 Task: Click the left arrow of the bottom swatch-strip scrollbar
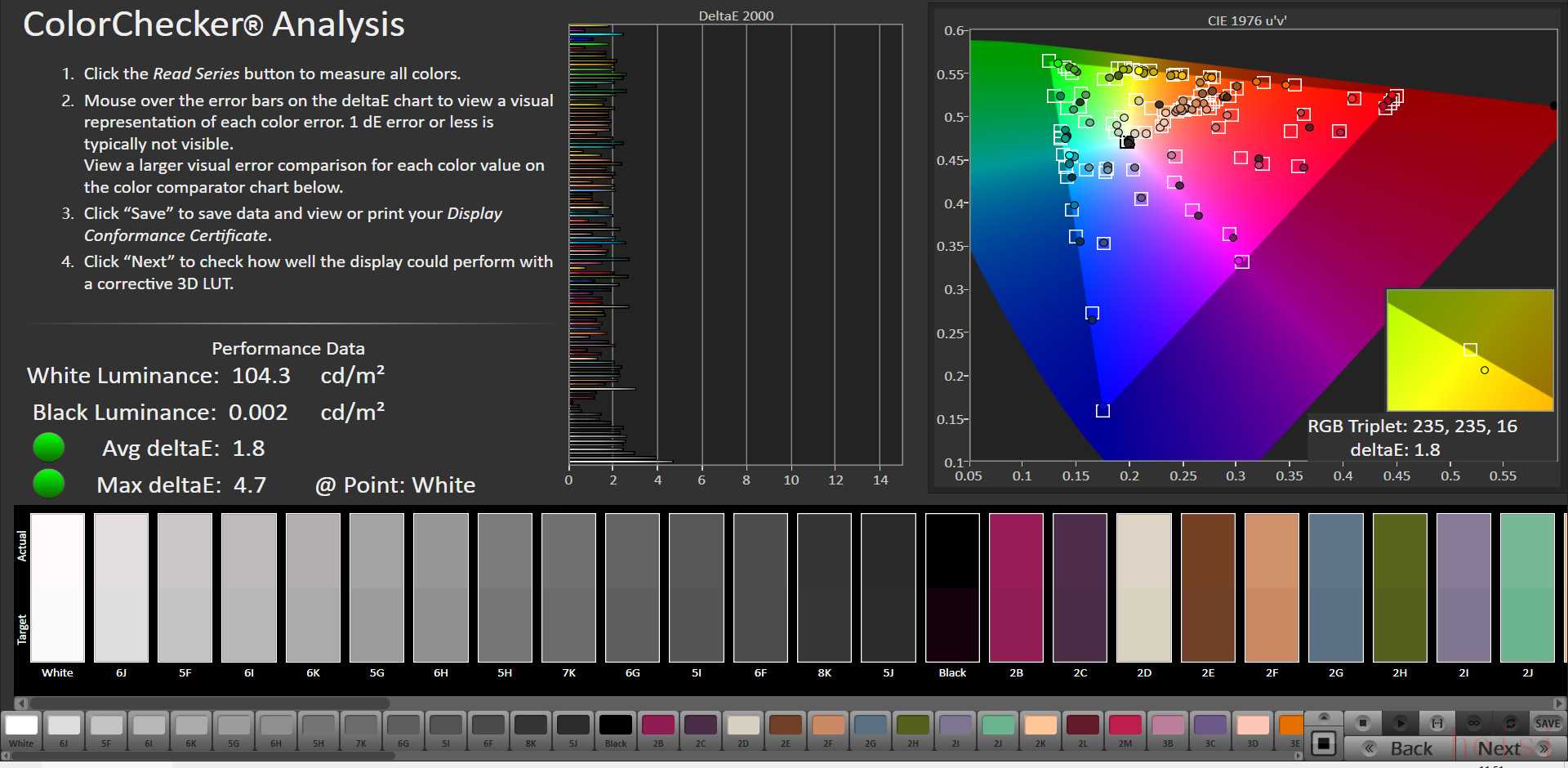(6, 756)
